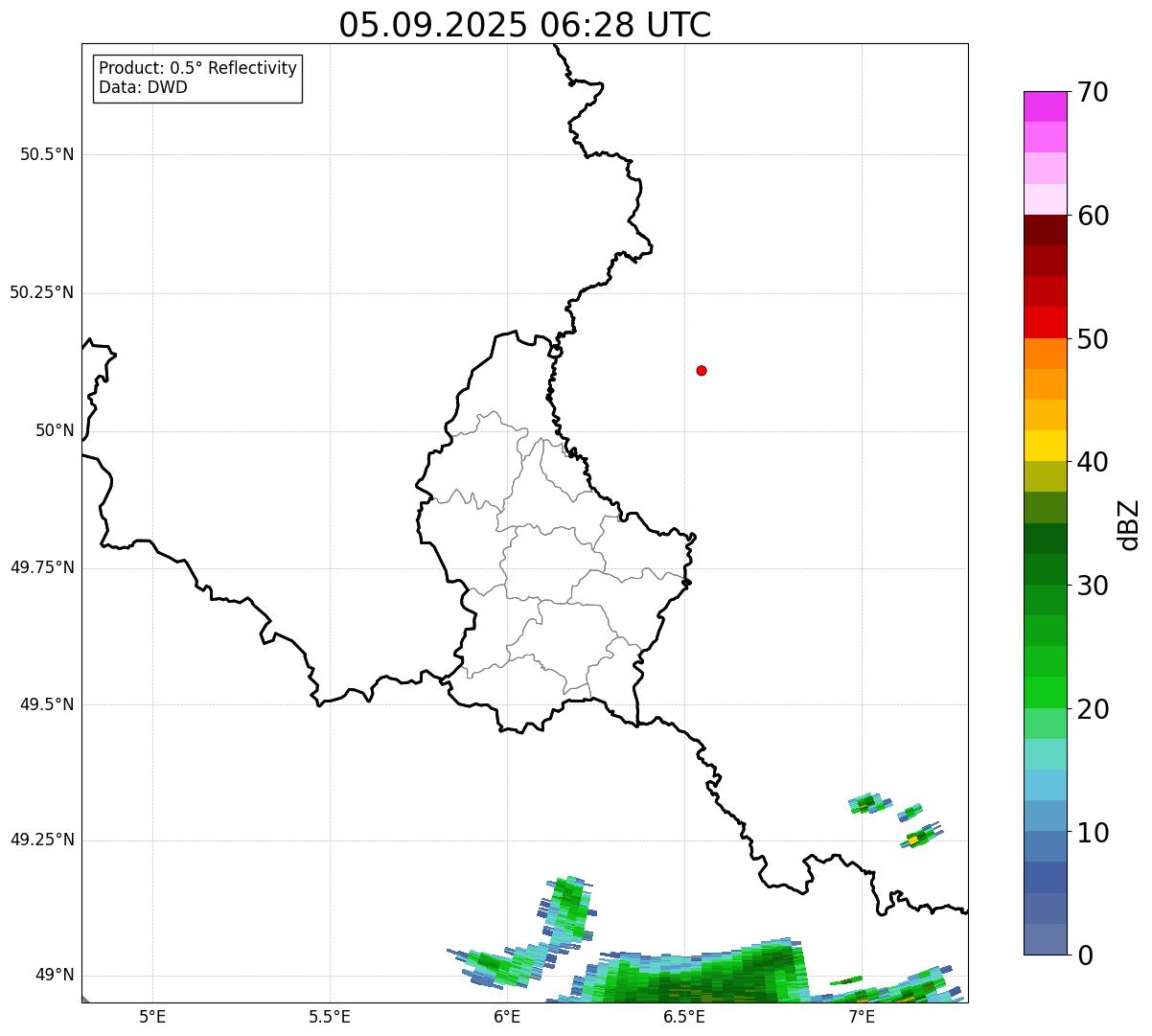Click the small radar echo with yellow core near 7.2°E

tap(921, 835)
